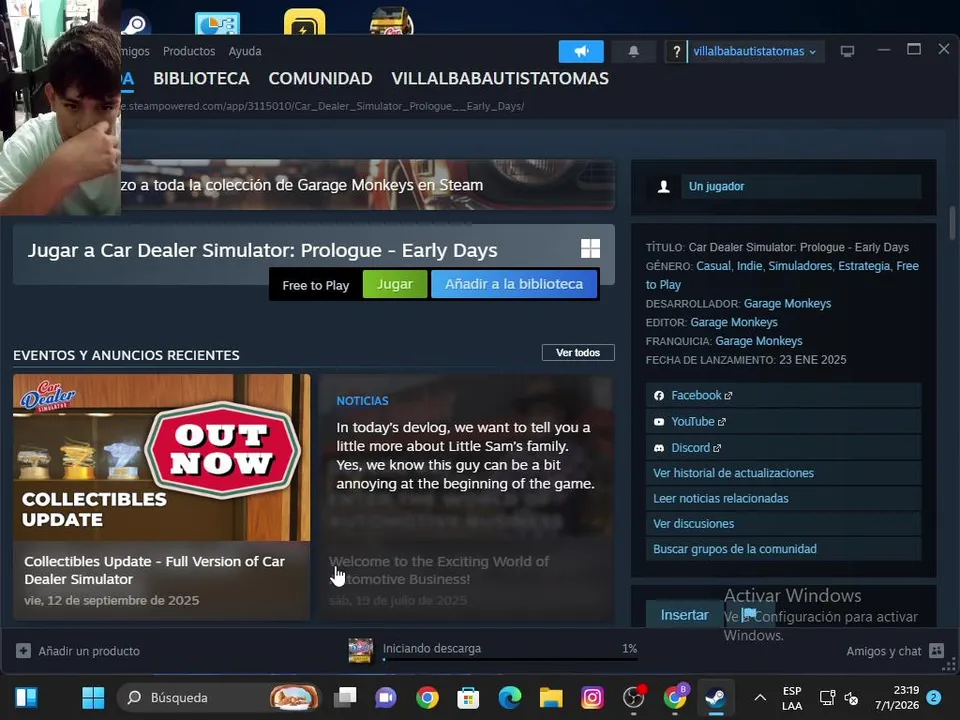The height and width of the screenshot is (720, 960).
Task: Open the Windows Start button
Action: [93, 697]
